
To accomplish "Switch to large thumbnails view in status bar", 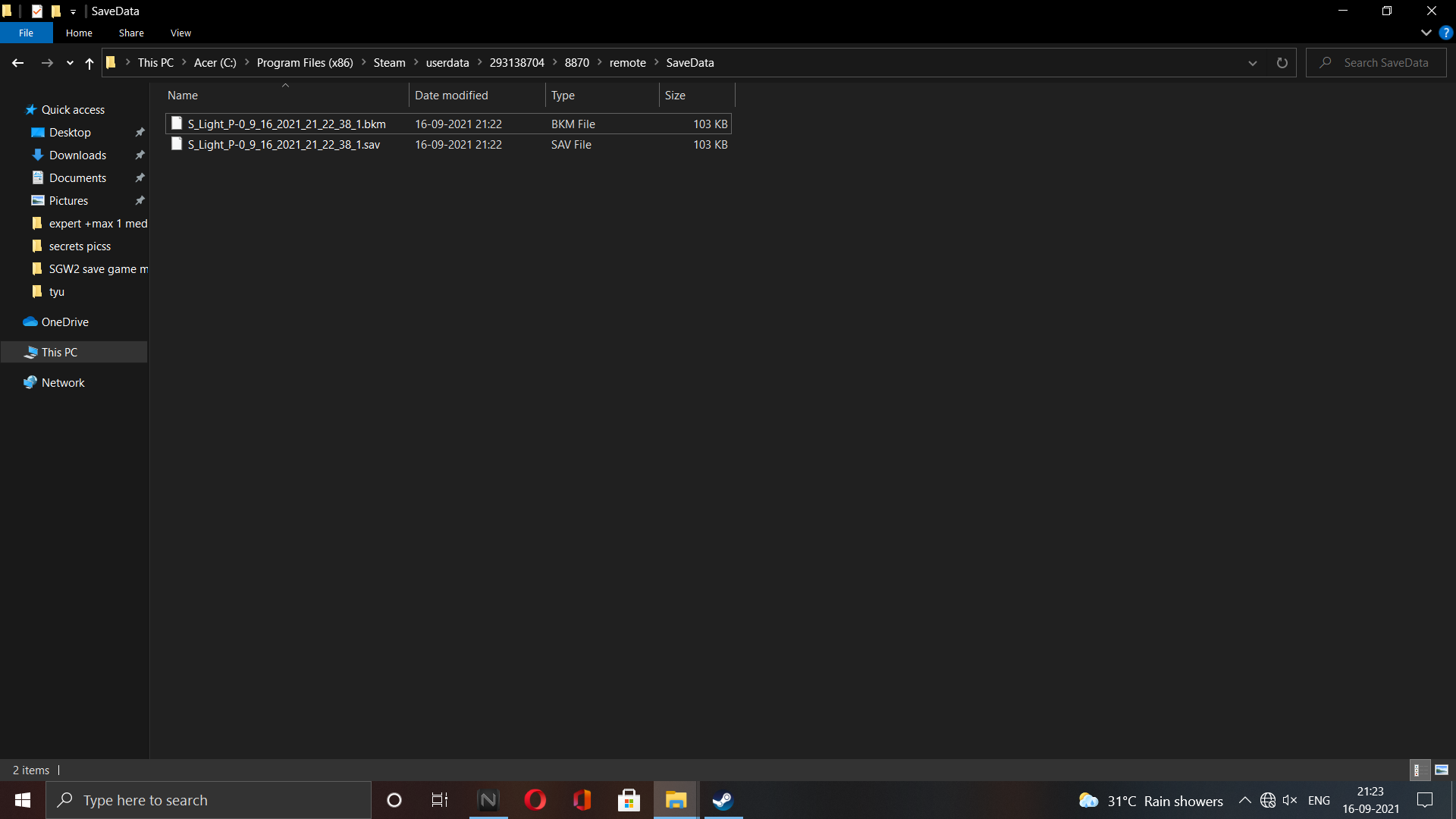I will [1442, 770].
